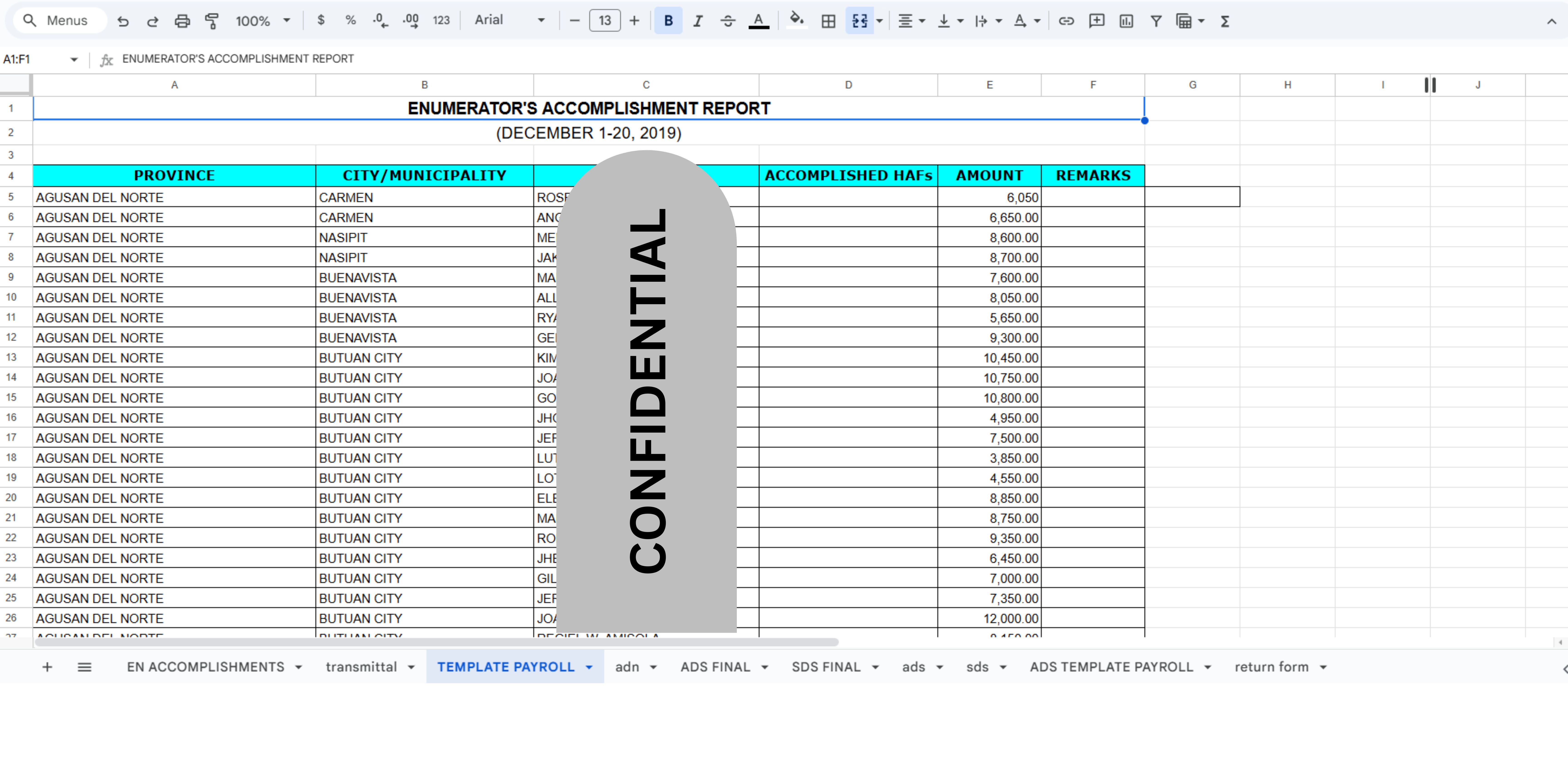The height and width of the screenshot is (784, 1568).
Task: Select the PROVINCE header cell
Action: [x=174, y=176]
